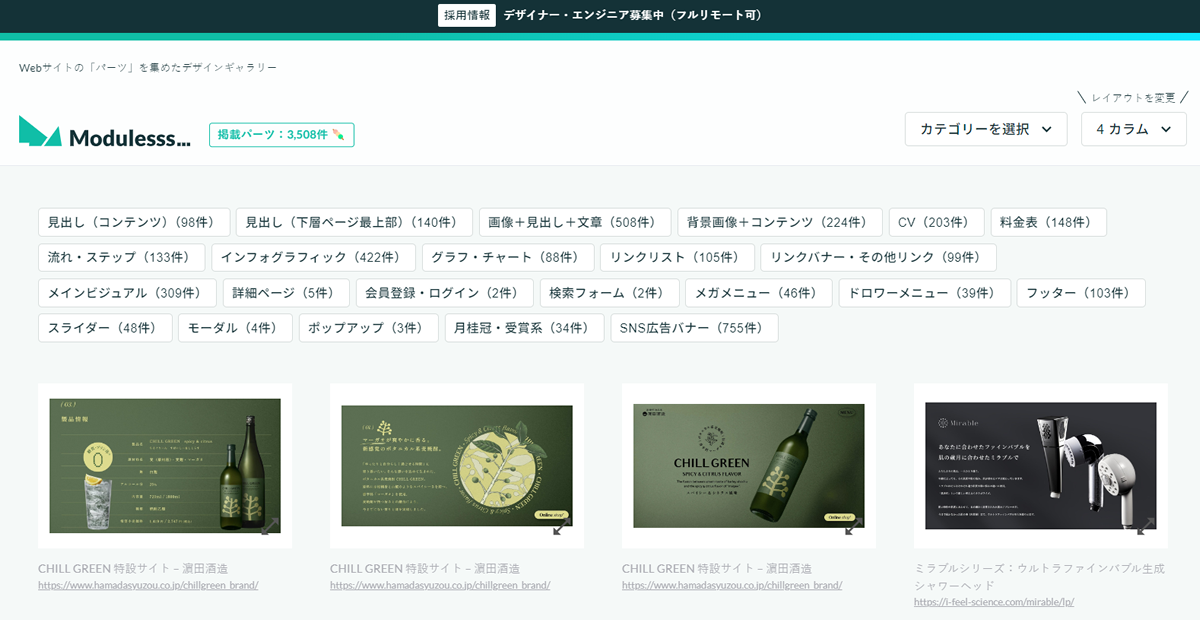Select the 流れ・ステップ（133件） tag
The width and height of the screenshot is (1200, 620).
point(121,257)
